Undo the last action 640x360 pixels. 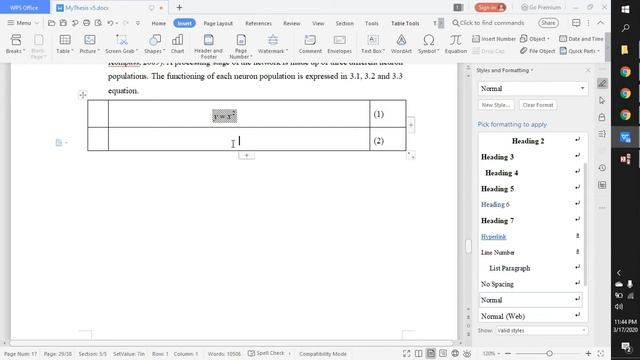[x=110, y=23]
